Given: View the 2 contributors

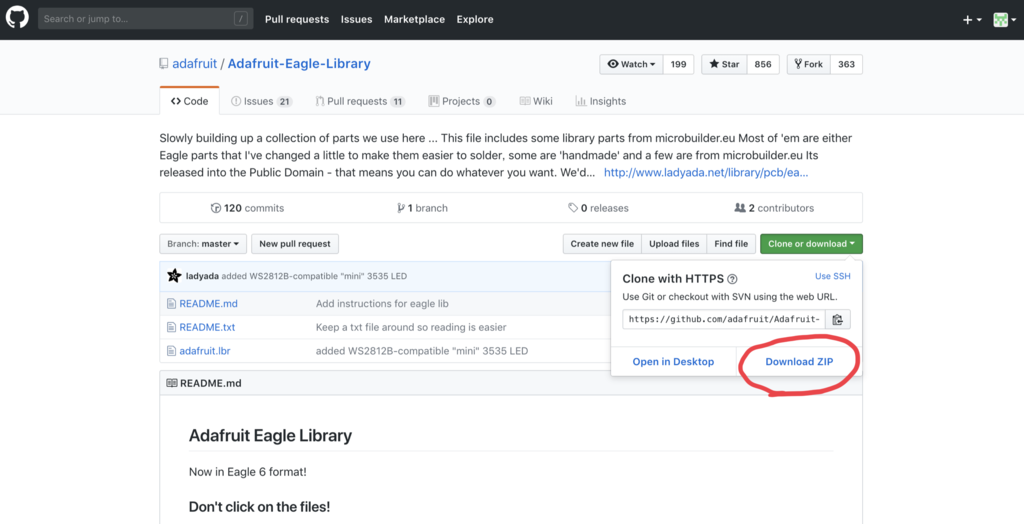Looking at the screenshot, I should click(774, 208).
